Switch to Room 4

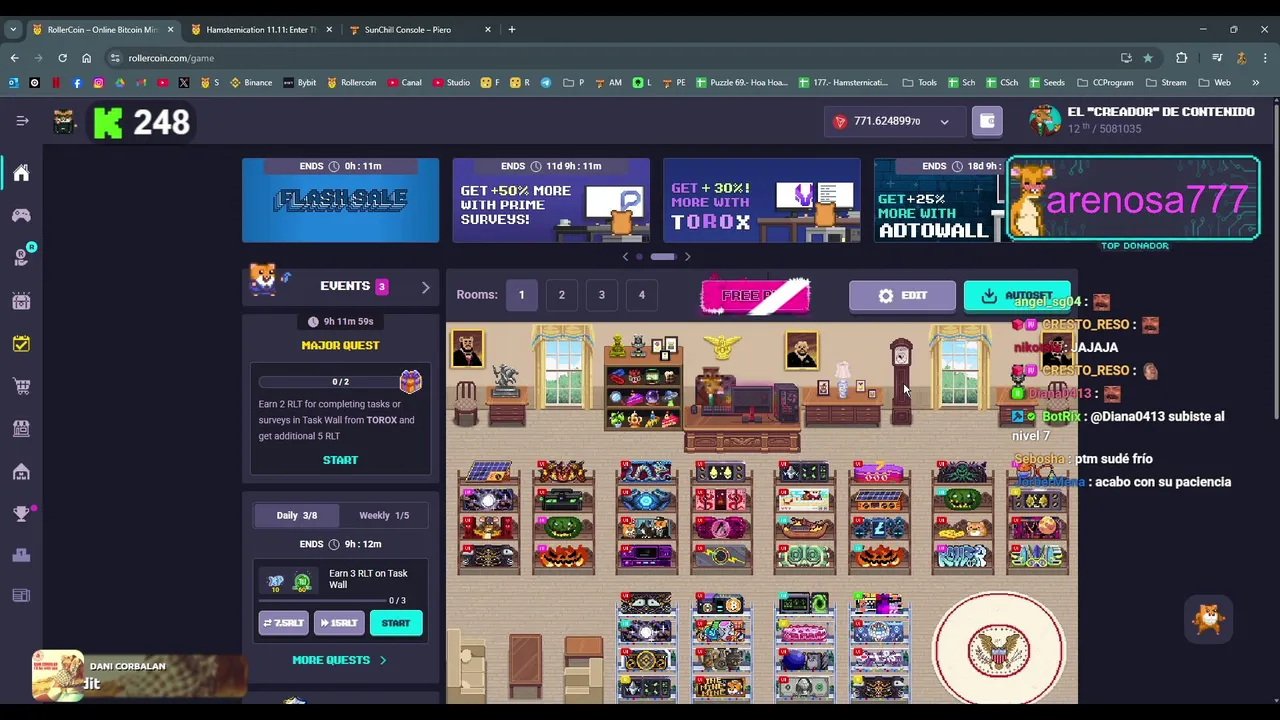pos(642,295)
